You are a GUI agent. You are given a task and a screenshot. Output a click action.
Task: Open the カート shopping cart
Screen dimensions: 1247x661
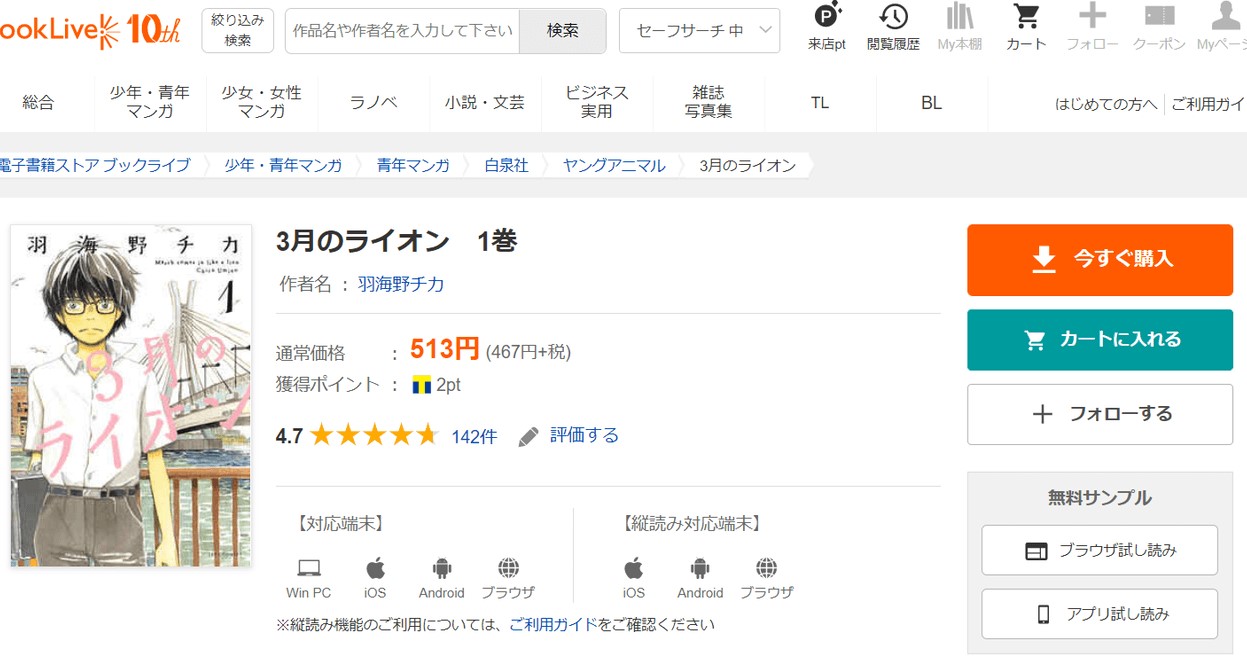(x=1026, y=18)
